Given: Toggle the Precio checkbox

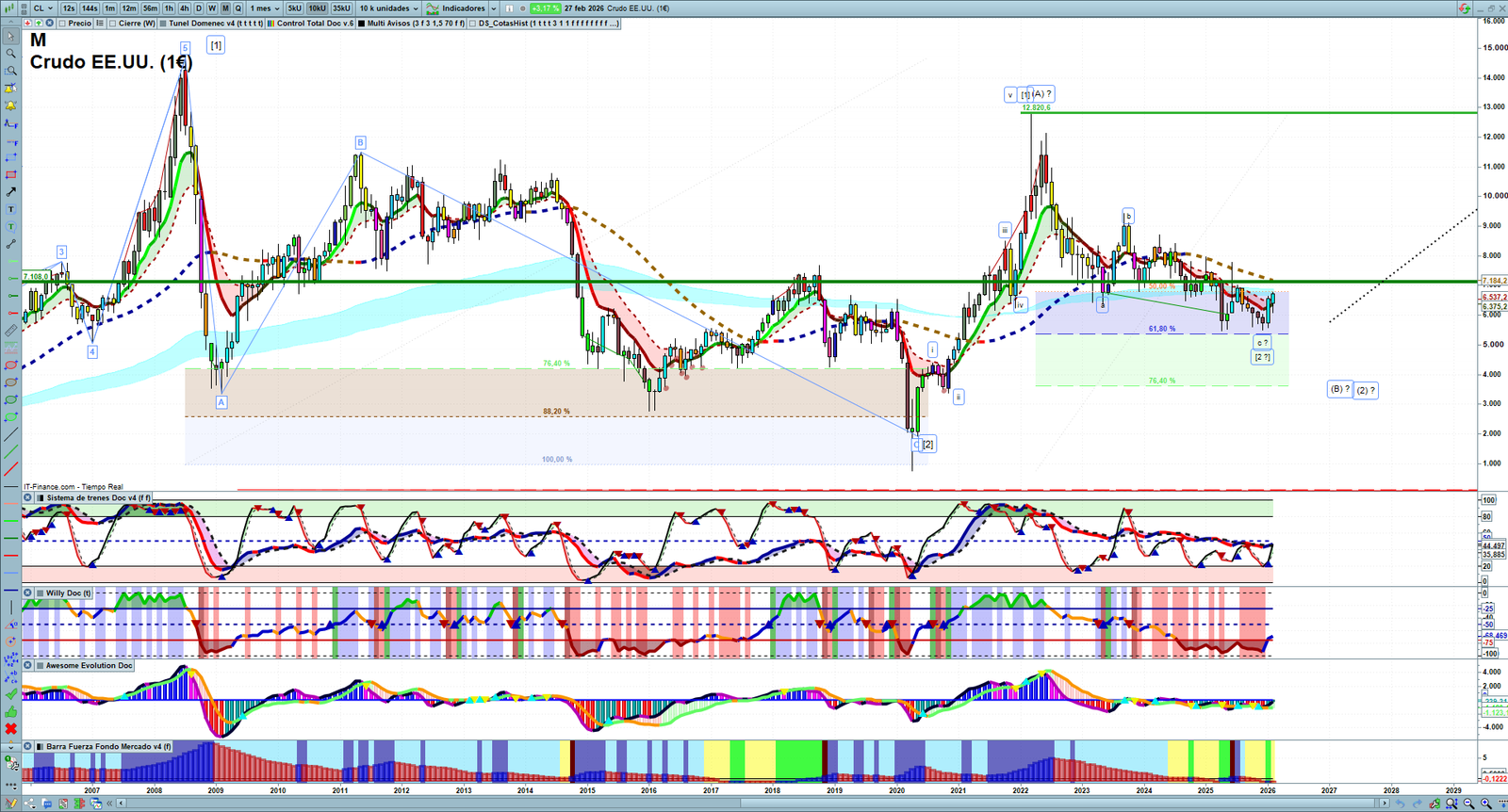Looking at the screenshot, I should point(63,23).
